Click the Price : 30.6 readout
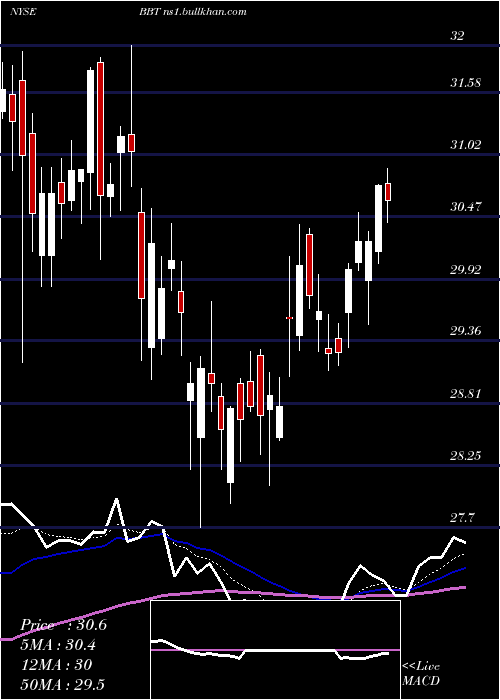This screenshot has height=700, width=500. (63, 625)
